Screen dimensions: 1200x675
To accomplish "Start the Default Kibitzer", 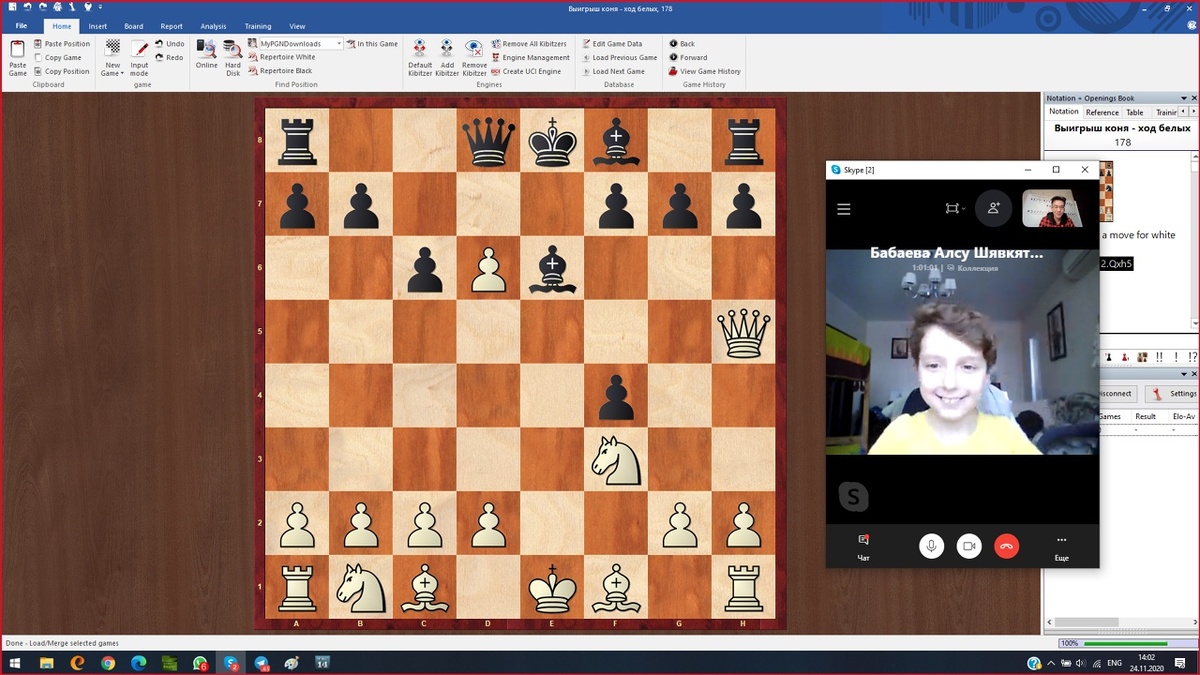I will [420, 58].
